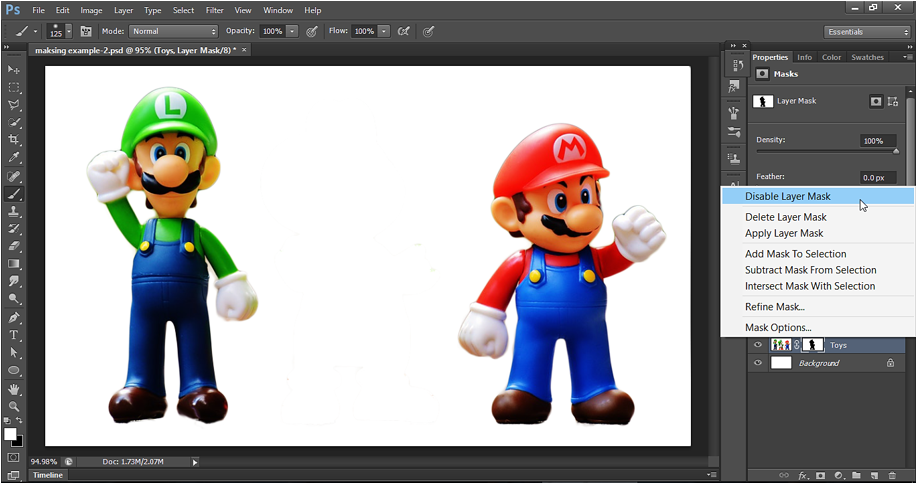
Task: Select the Smudge tool
Action: point(13,282)
